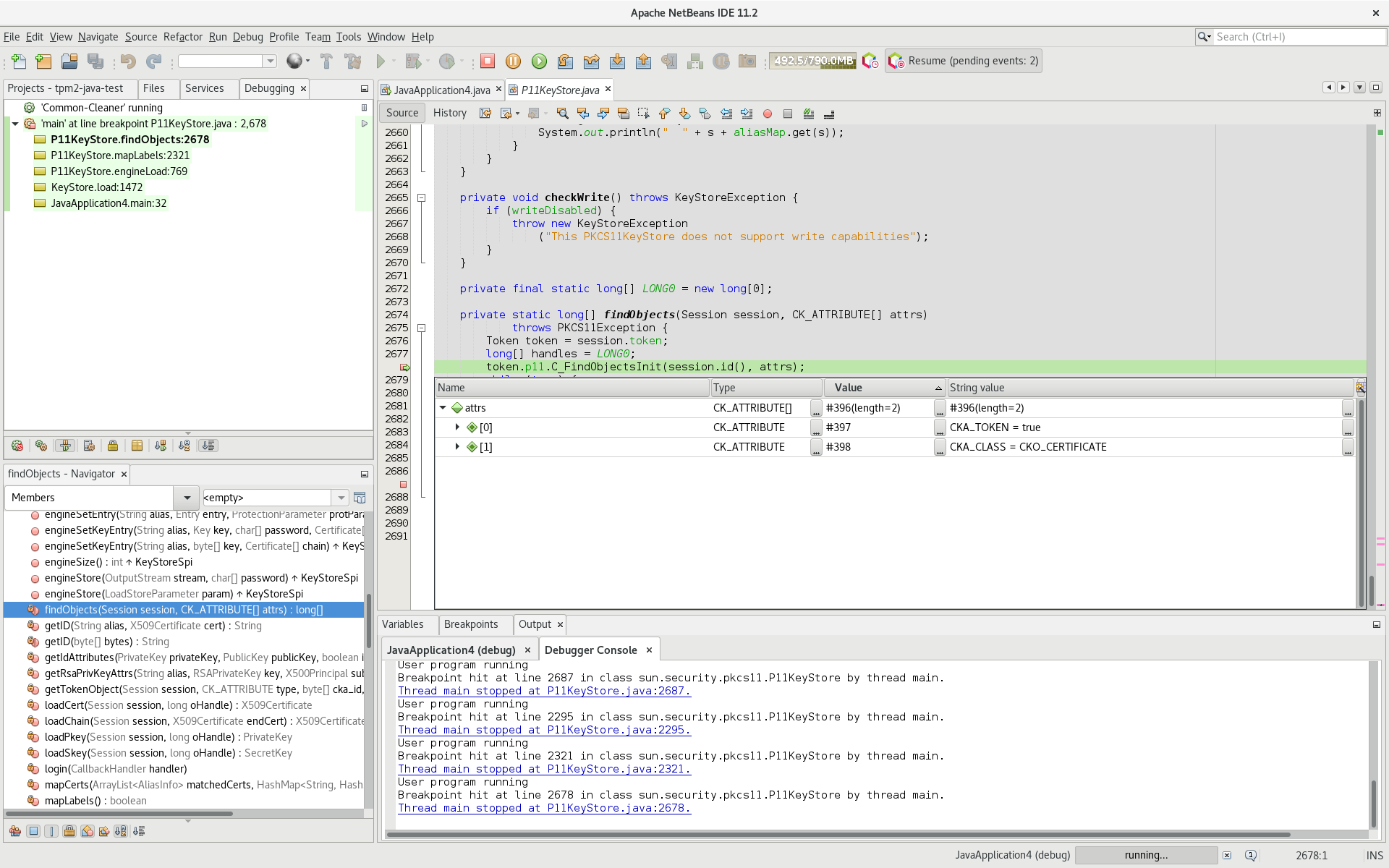The image size is (1389, 868).
Task: Take an IDE screenshot with camera icon
Action: (747, 61)
